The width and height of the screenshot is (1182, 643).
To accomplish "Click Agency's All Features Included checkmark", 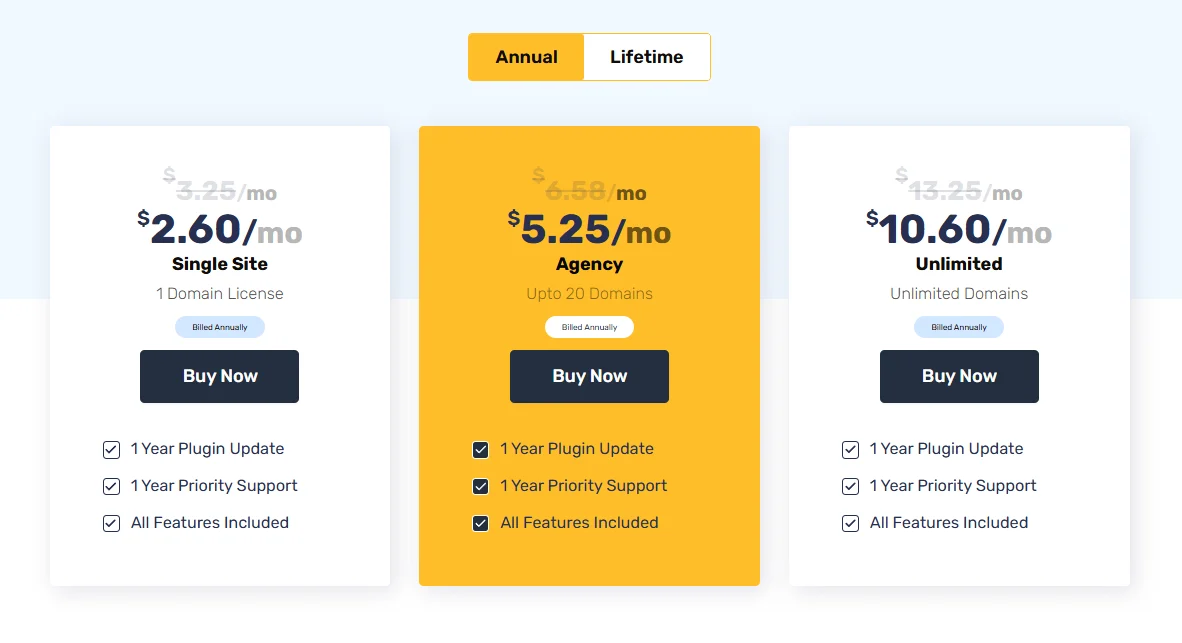I will pos(480,524).
